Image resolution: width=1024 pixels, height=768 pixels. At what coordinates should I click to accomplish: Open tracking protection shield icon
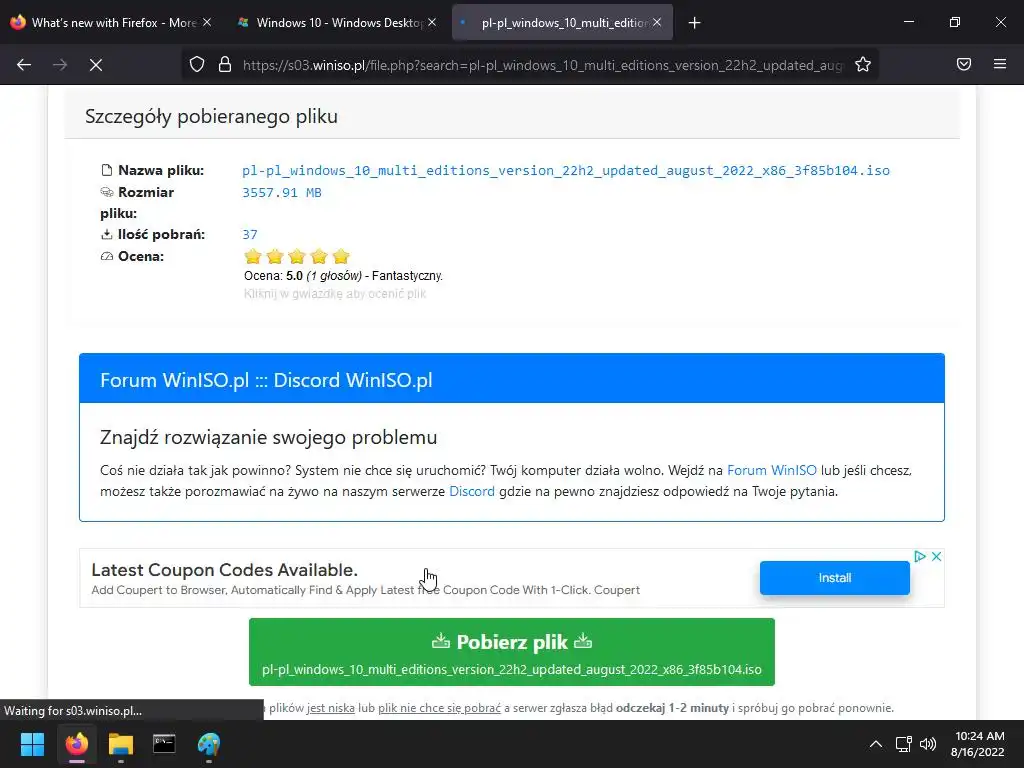pos(197,65)
